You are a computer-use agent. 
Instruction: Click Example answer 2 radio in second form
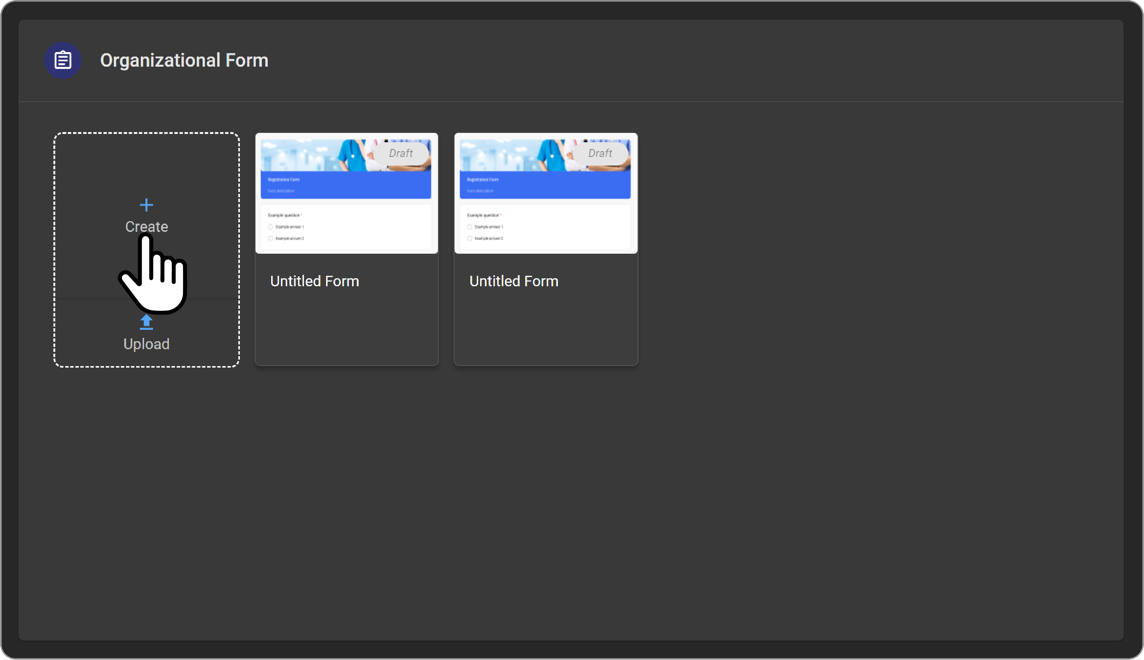click(469, 239)
